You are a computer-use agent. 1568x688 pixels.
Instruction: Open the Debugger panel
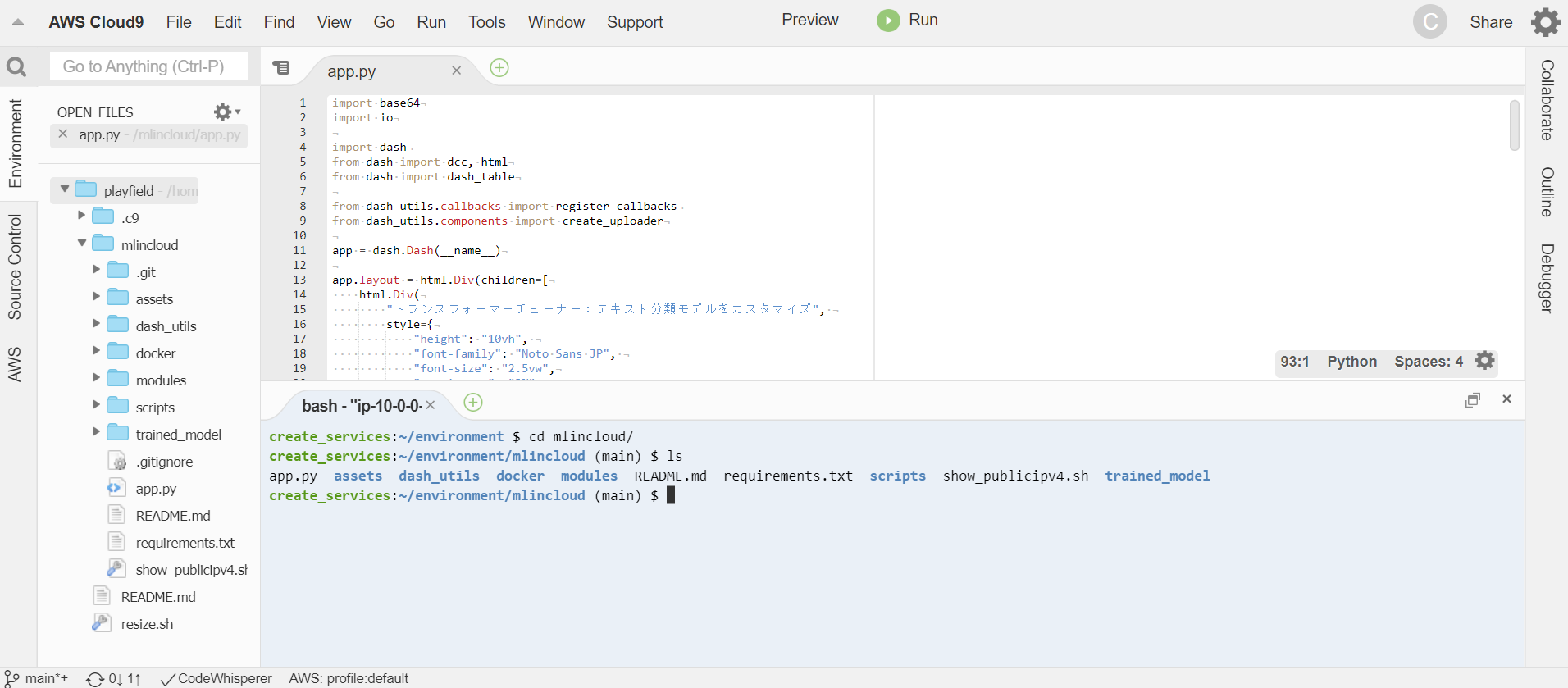[1547, 278]
